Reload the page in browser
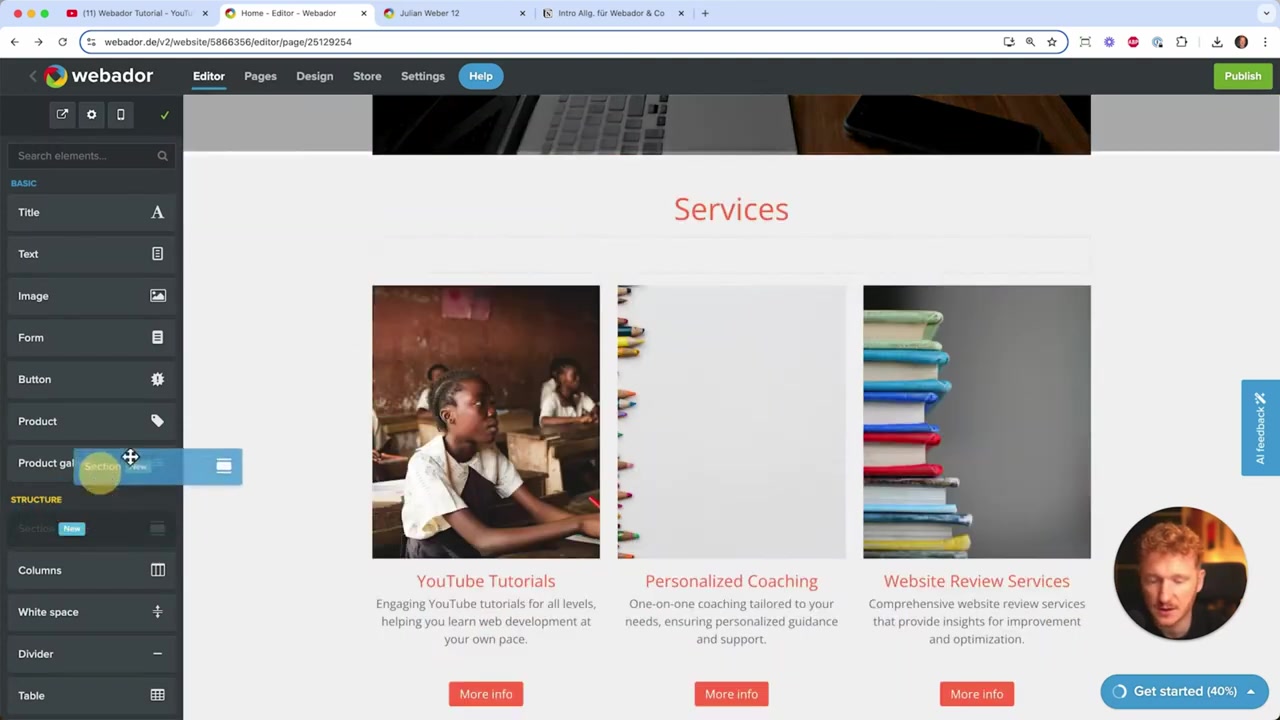The height and width of the screenshot is (720, 1280). coord(62,42)
